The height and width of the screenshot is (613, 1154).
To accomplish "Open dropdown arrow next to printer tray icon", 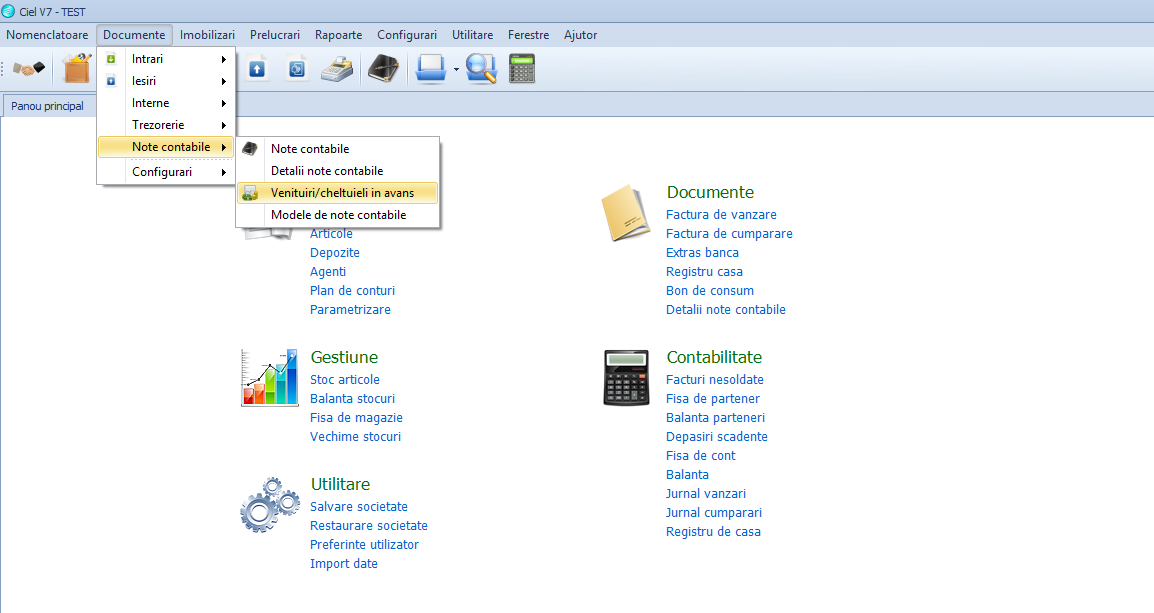I will point(456,70).
